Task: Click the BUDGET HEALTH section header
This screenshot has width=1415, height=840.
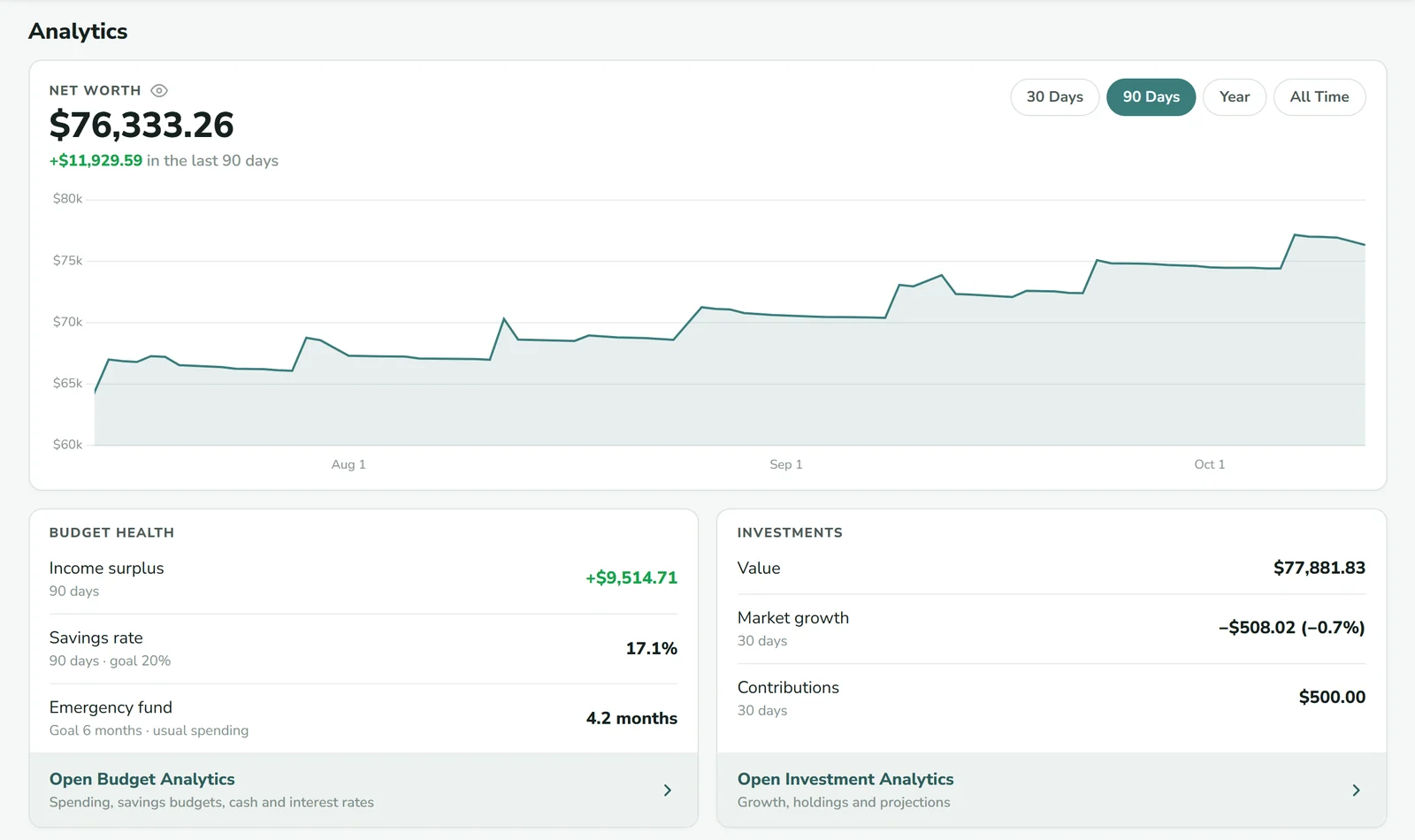Action: (x=111, y=533)
